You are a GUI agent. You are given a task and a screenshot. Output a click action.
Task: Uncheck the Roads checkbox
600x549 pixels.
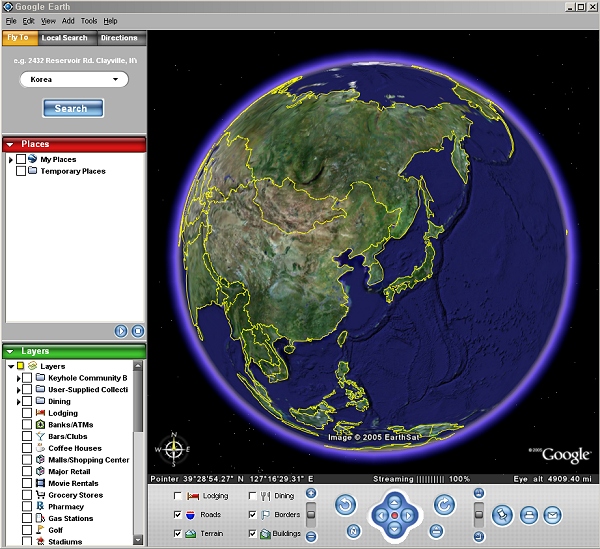[x=178, y=515]
